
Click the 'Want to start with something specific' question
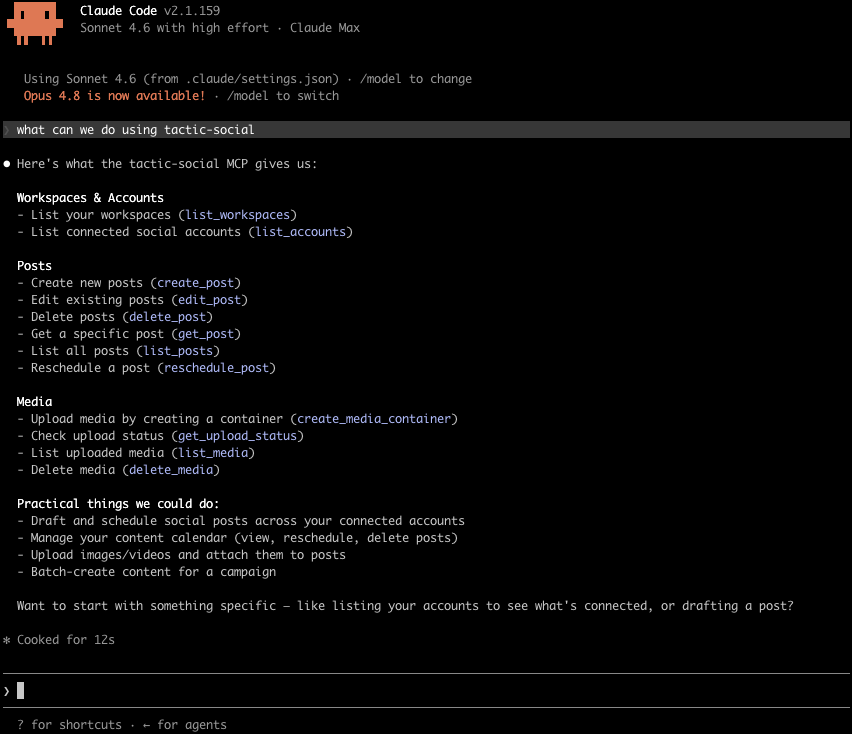(x=405, y=606)
